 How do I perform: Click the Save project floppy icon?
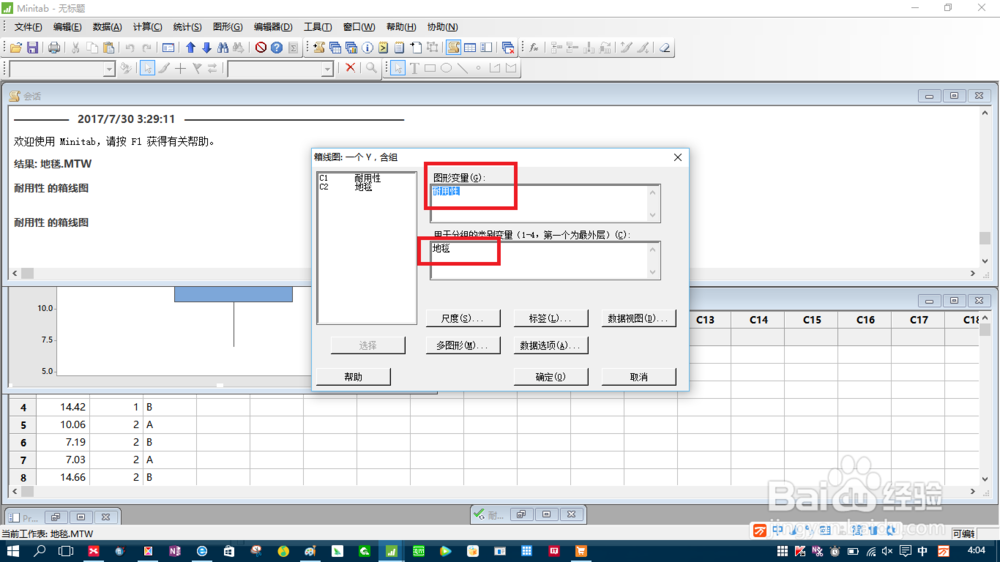click(x=32, y=48)
